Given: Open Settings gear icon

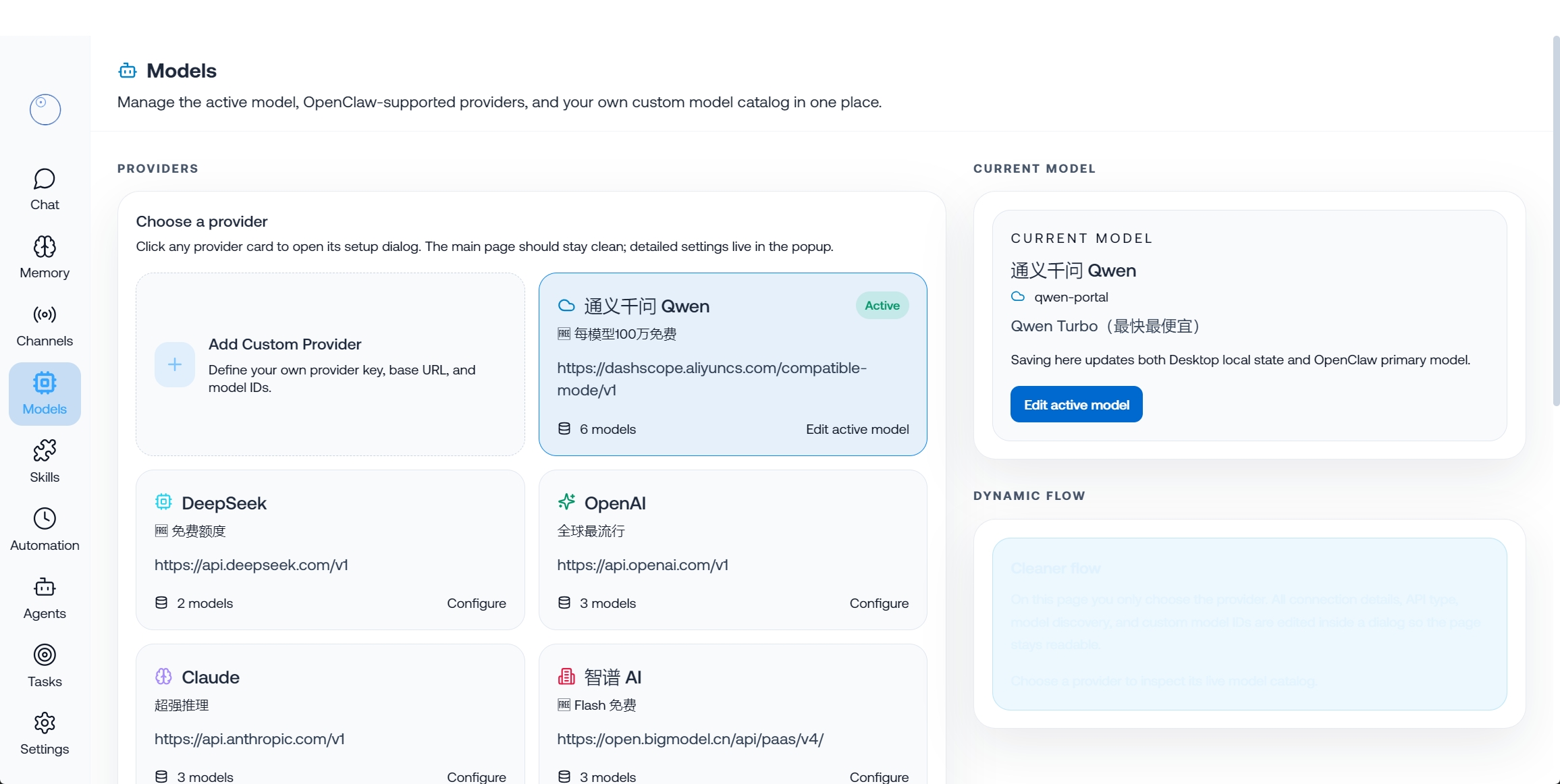Looking at the screenshot, I should (x=45, y=723).
